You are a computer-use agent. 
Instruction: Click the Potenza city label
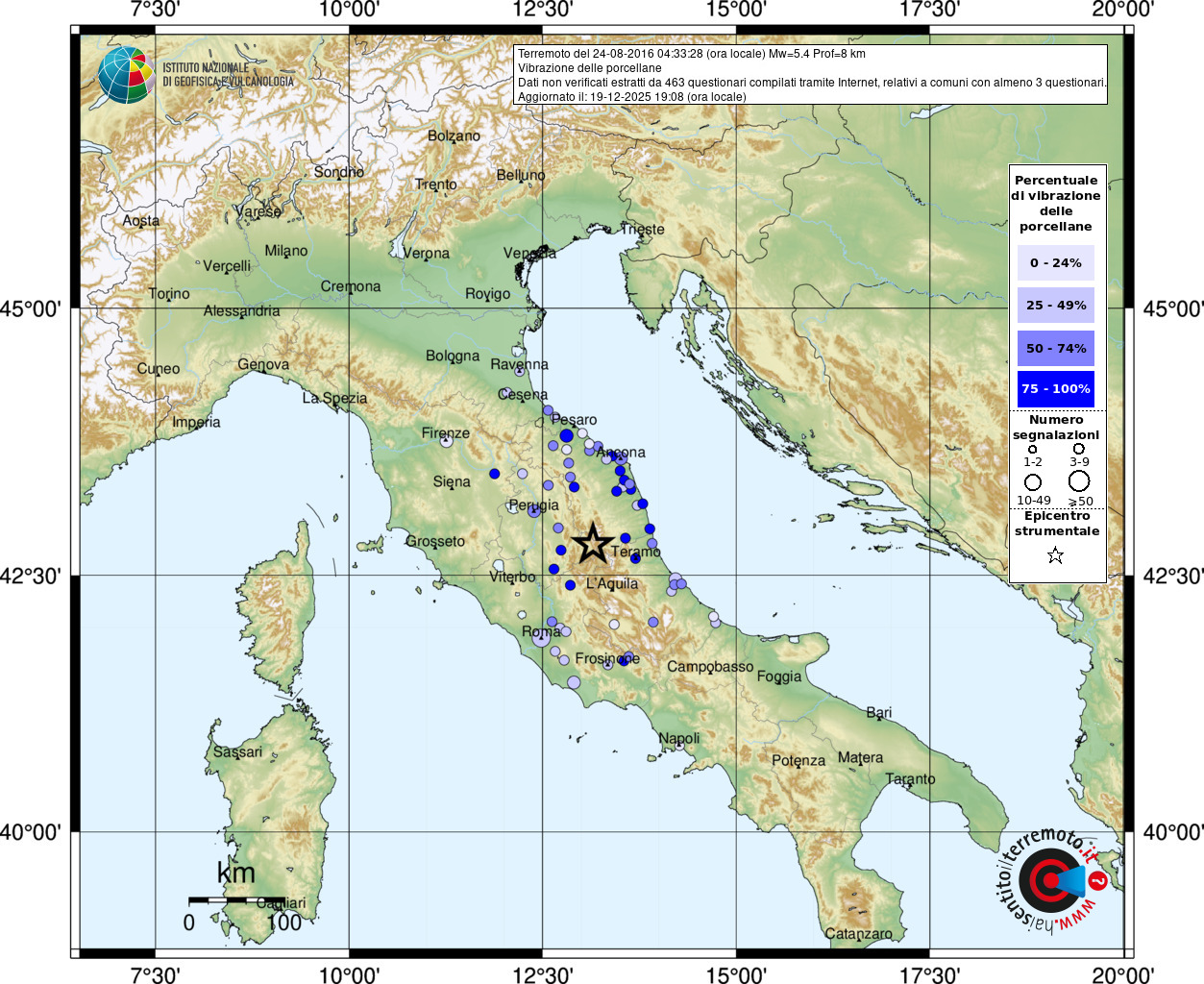point(799,761)
